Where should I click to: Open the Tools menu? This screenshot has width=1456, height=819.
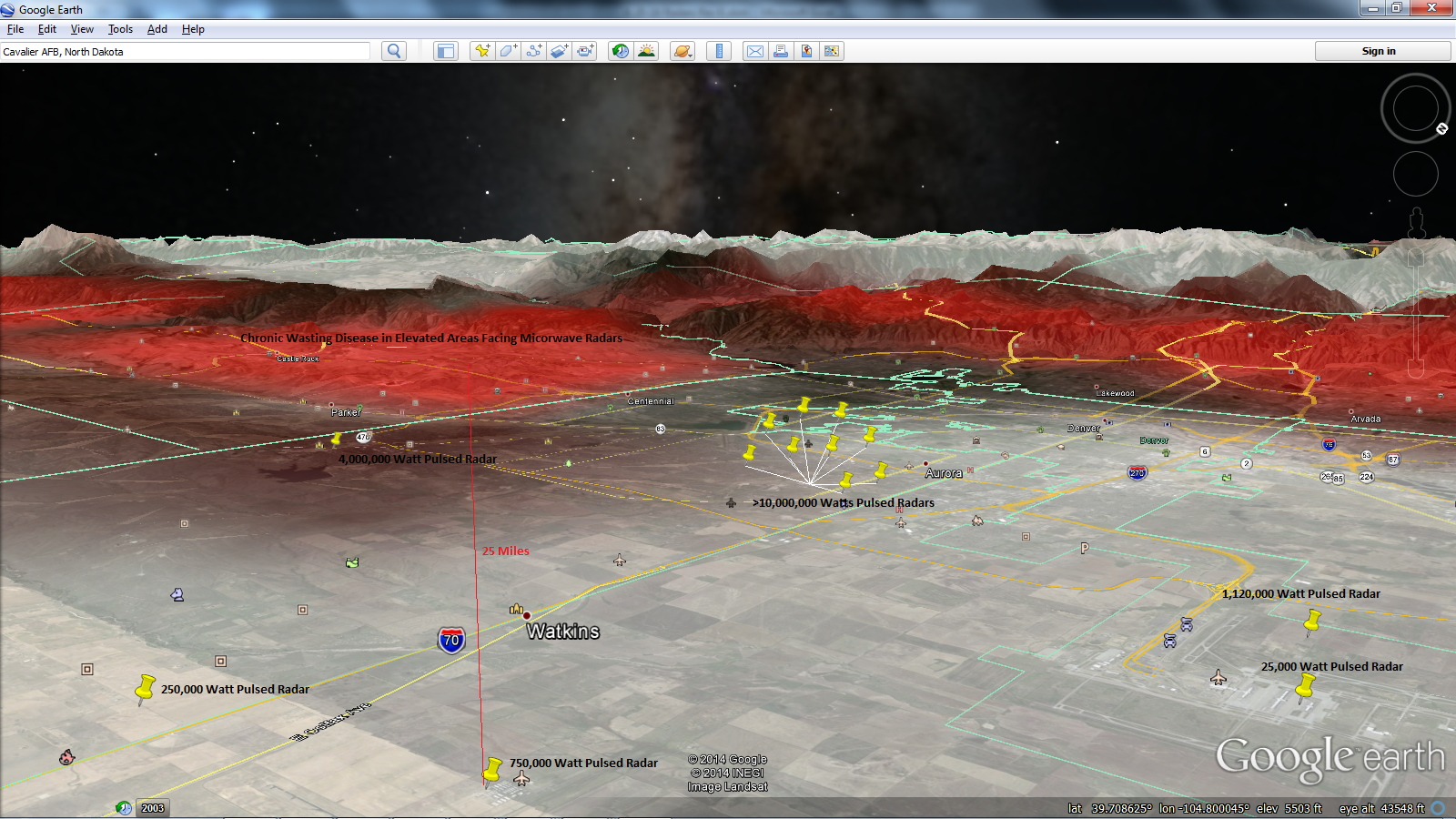(x=120, y=29)
